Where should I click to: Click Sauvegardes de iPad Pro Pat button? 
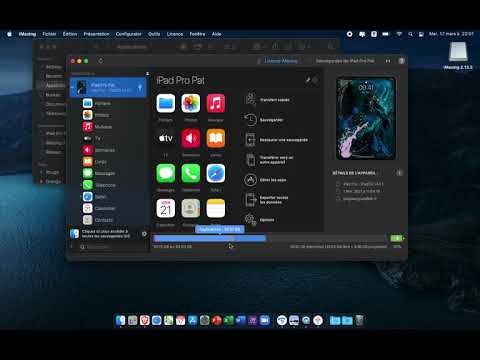pyautogui.click(x=345, y=61)
